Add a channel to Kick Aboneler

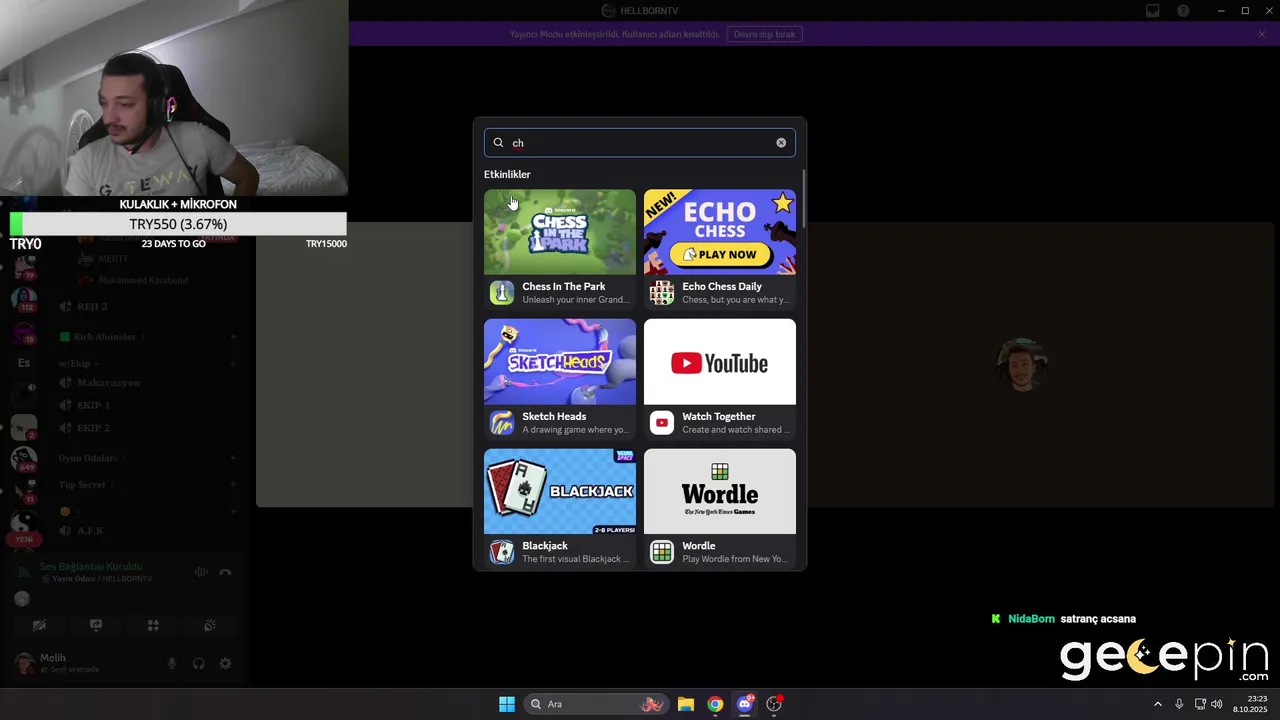[233, 337]
